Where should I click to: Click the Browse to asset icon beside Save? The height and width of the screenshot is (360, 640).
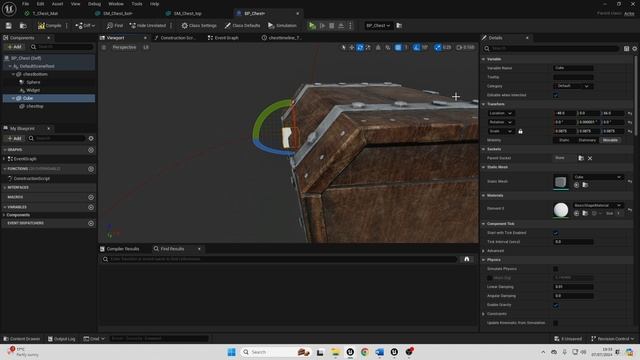point(23,25)
